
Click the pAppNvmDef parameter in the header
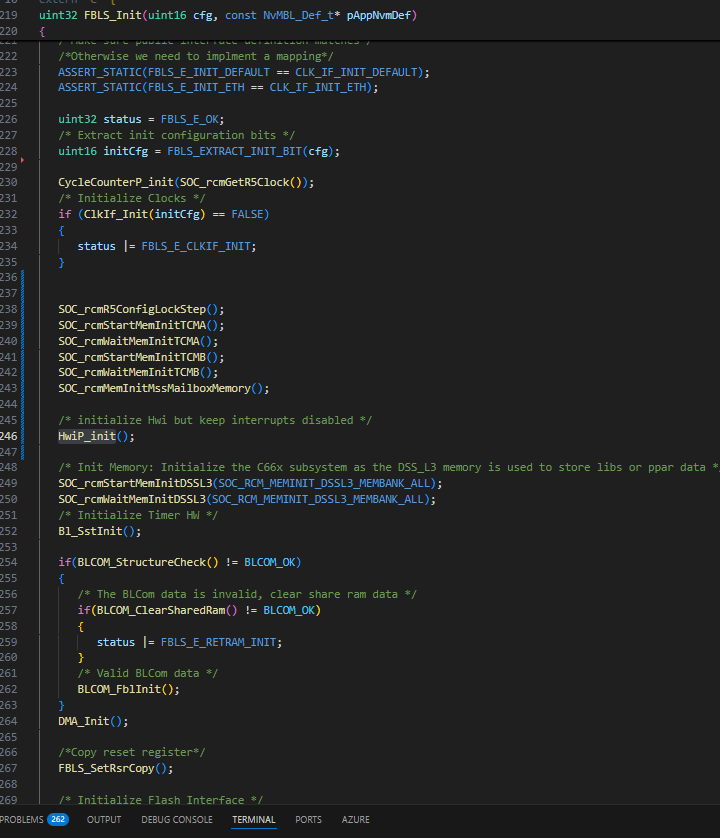[378, 15]
